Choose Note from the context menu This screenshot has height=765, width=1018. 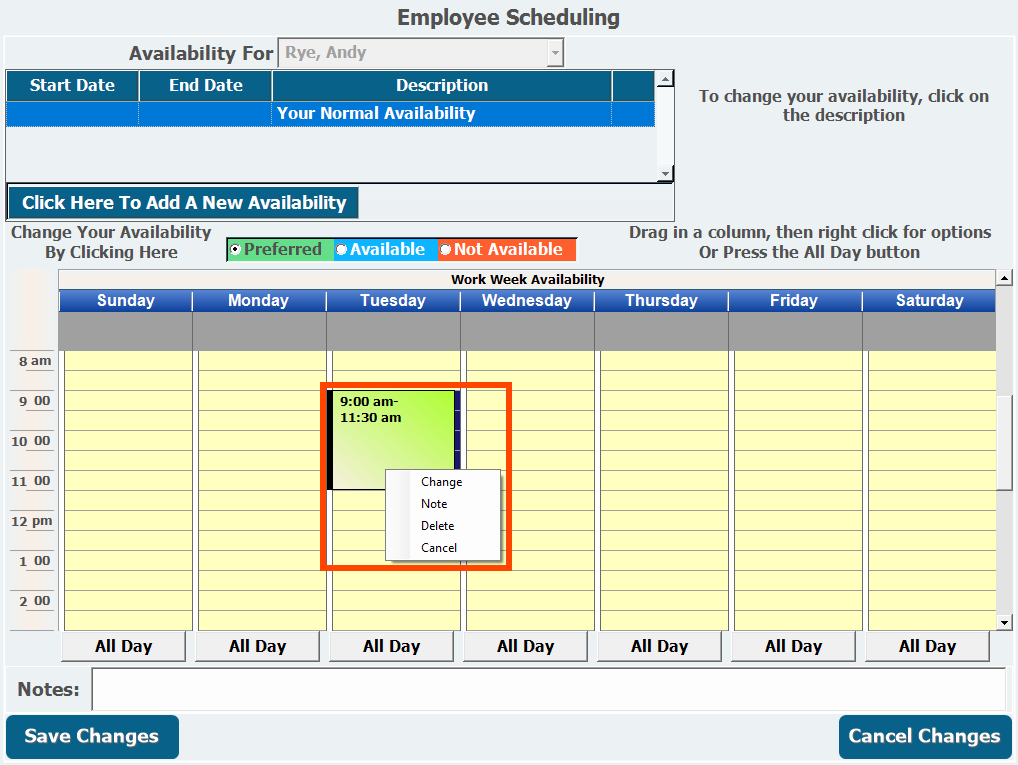coord(434,504)
